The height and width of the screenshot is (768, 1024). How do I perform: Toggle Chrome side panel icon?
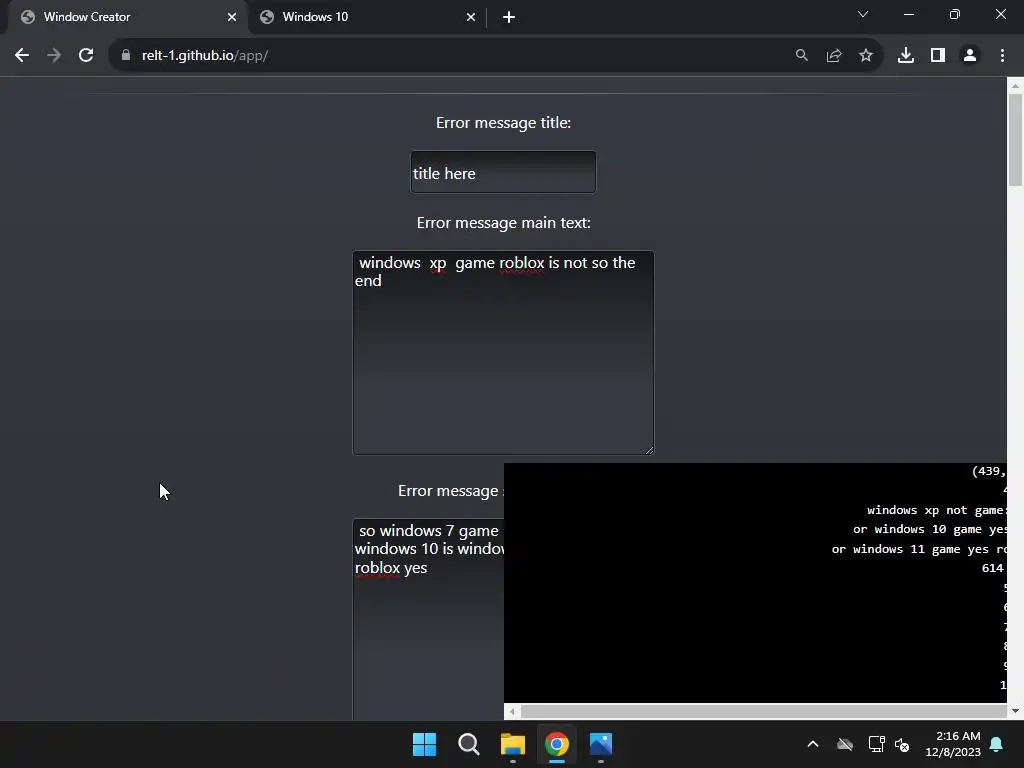938,56
